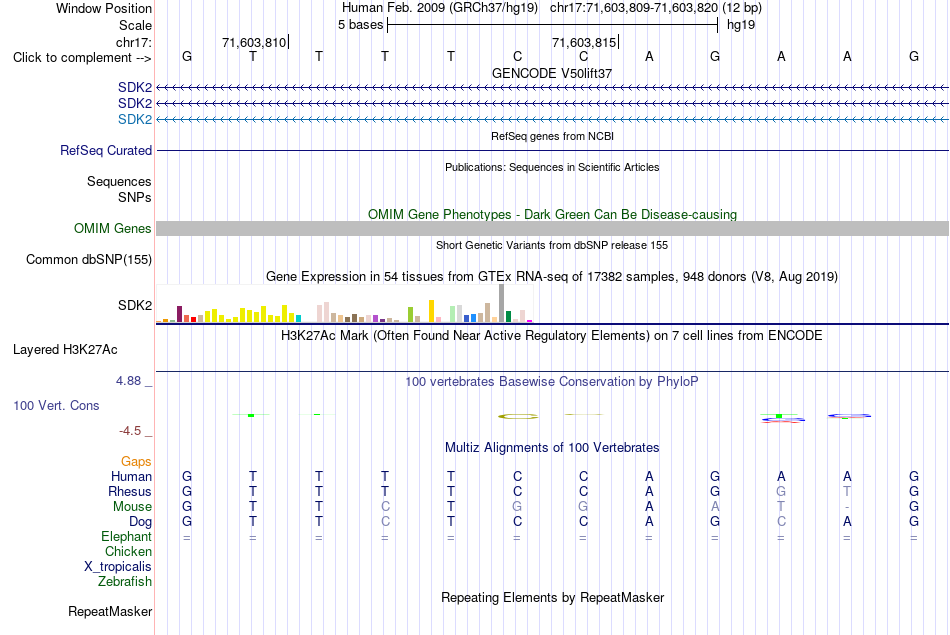950x635 pixels.
Task: Click the 4.88 conservation axis value
Action: coord(128,381)
